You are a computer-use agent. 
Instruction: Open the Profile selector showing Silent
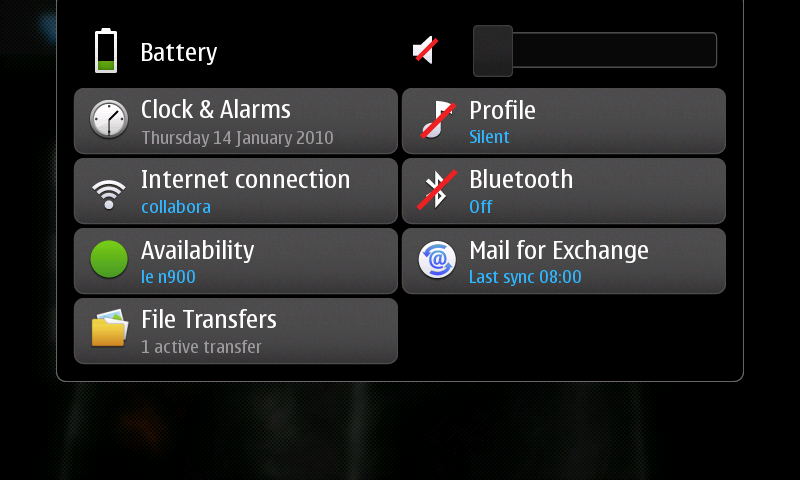[564, 121]
